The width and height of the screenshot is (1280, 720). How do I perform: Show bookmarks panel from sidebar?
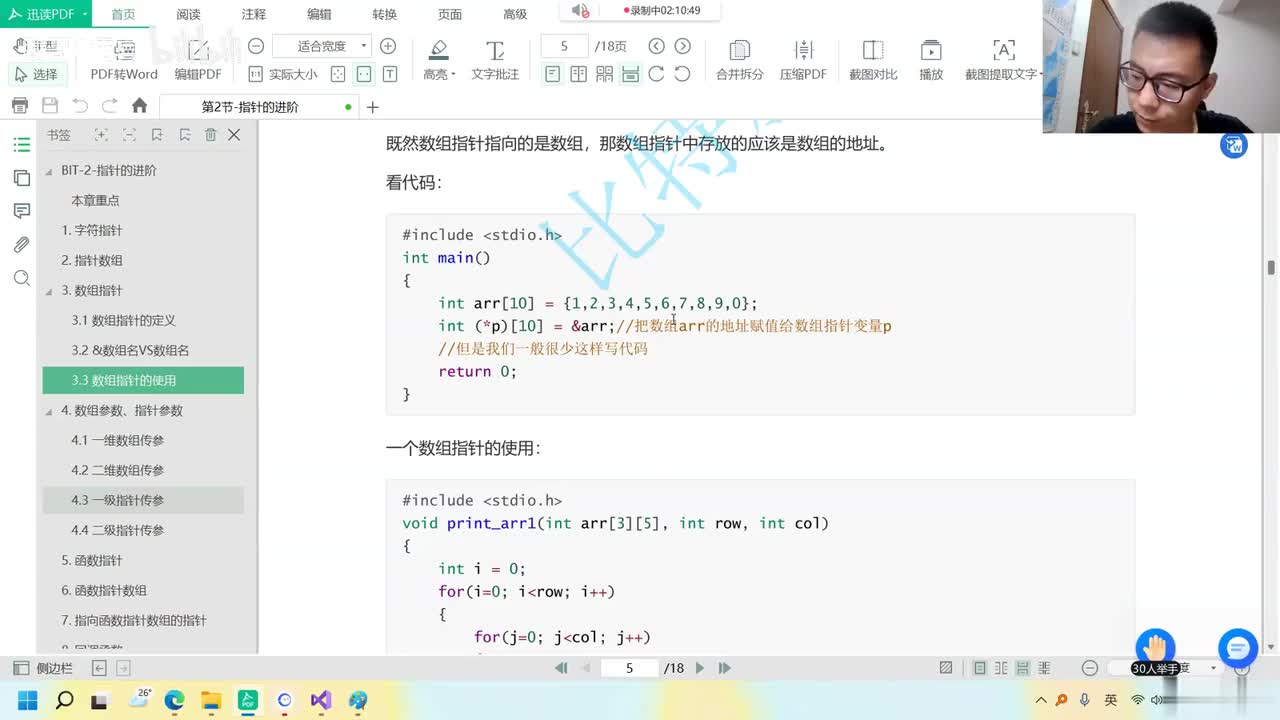pyautogui.click(x=22, y=145)
